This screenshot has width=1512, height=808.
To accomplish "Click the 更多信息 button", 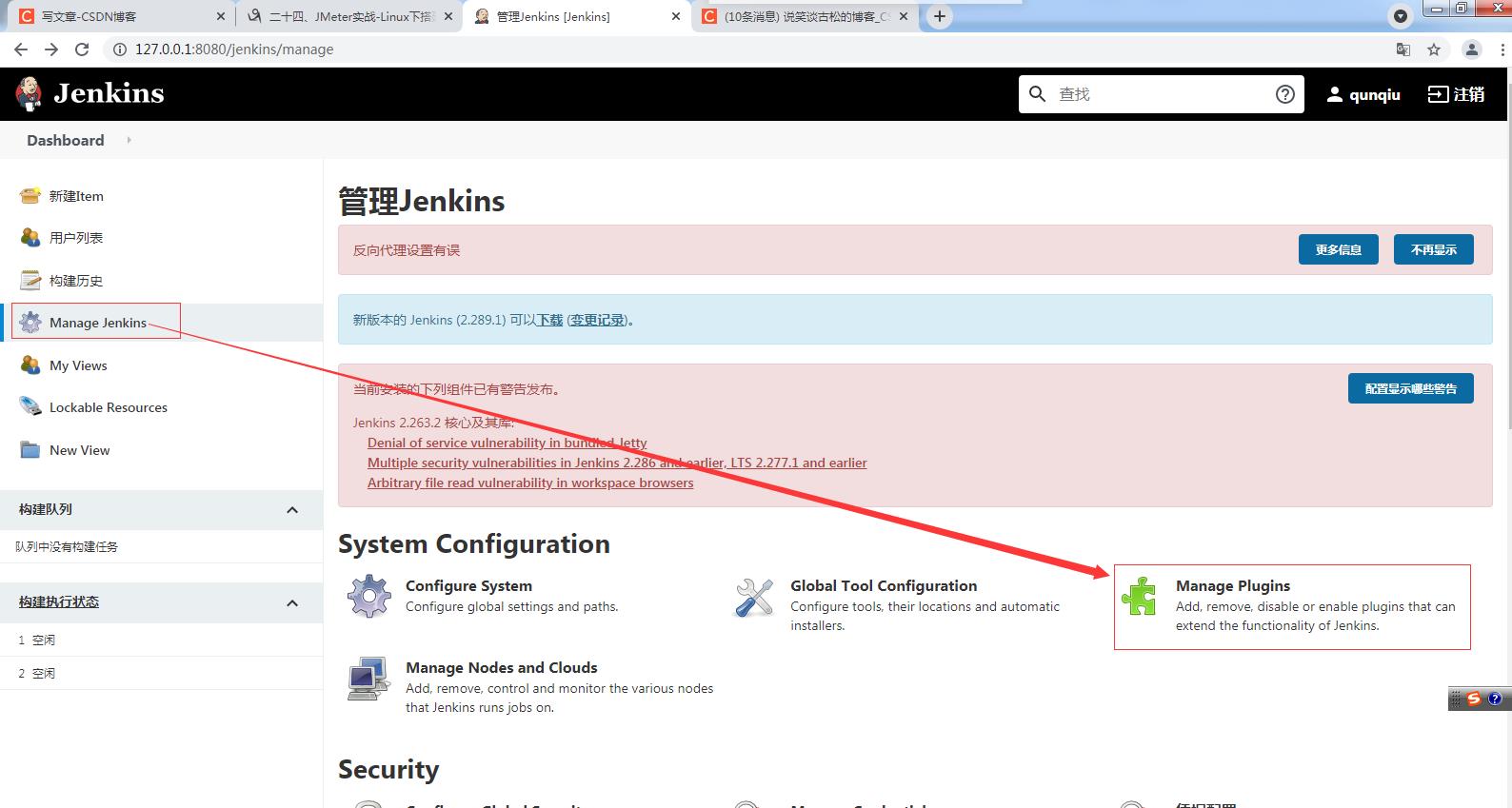I will click(1339, 249).
